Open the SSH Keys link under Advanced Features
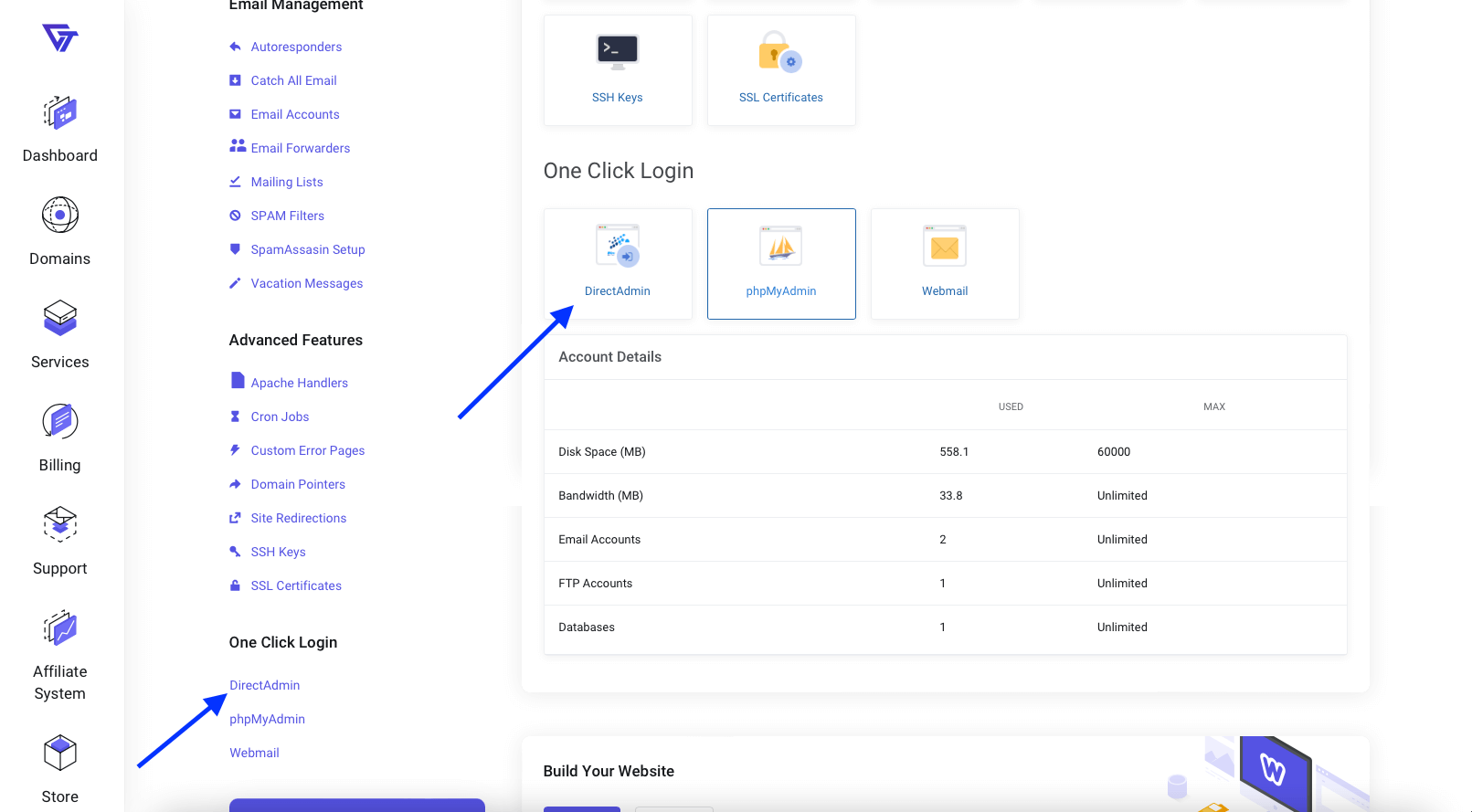 point(279,552)
